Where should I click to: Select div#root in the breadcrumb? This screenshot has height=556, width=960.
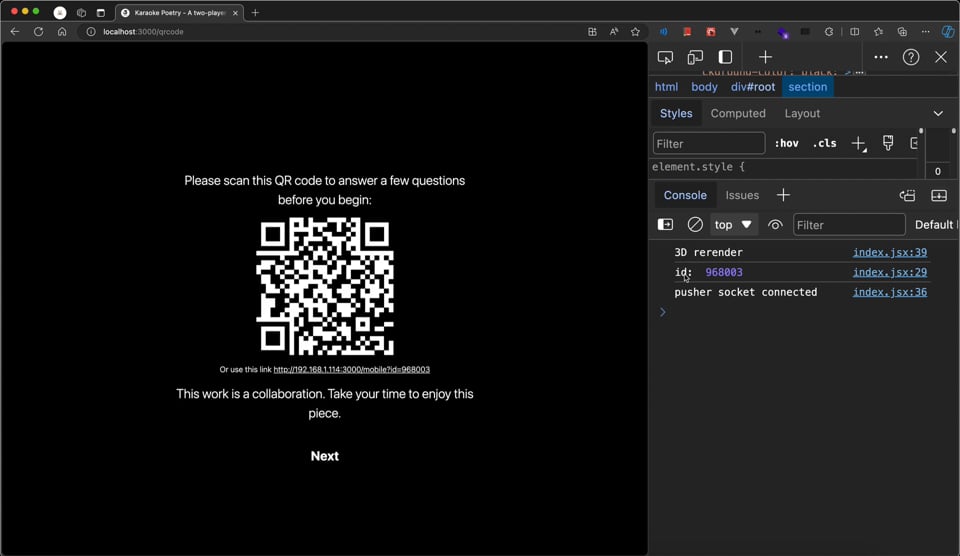(753, 87)
